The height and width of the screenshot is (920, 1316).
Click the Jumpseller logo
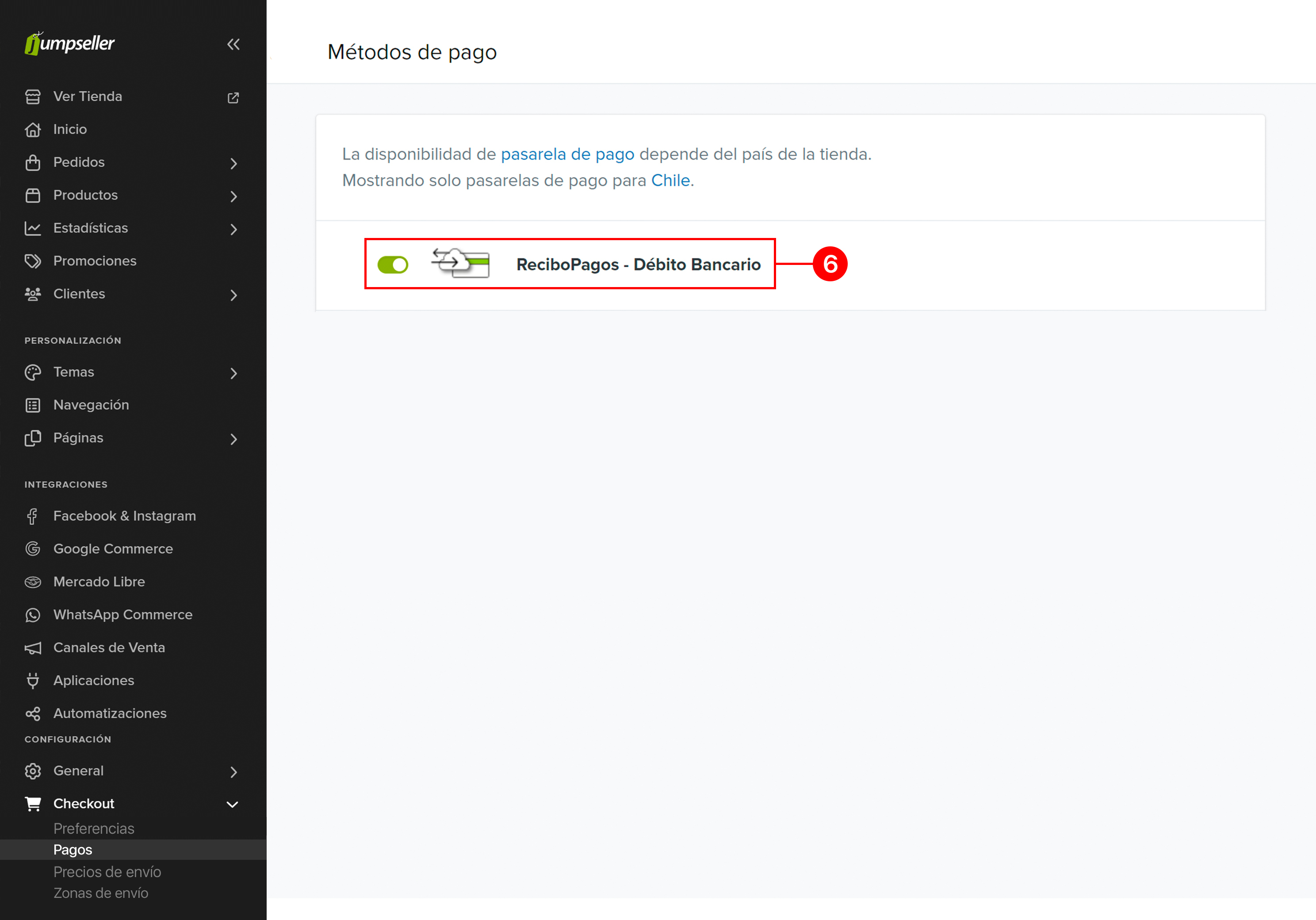point(69,43)
